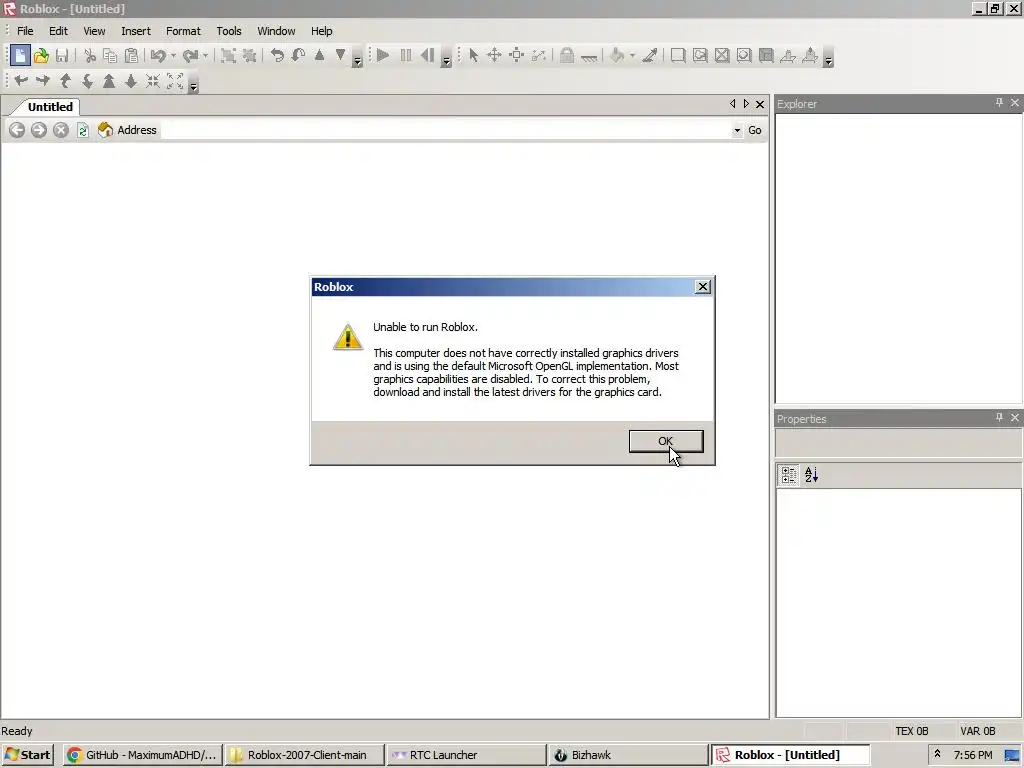Click the Undo toolbar icon

[158, 56]
